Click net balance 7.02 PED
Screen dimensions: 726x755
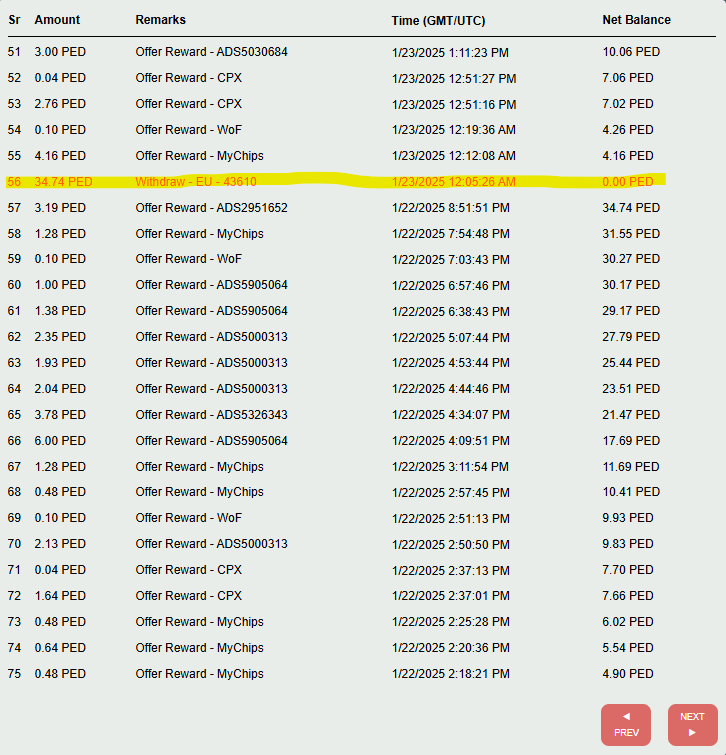click(x=628, y=104)
